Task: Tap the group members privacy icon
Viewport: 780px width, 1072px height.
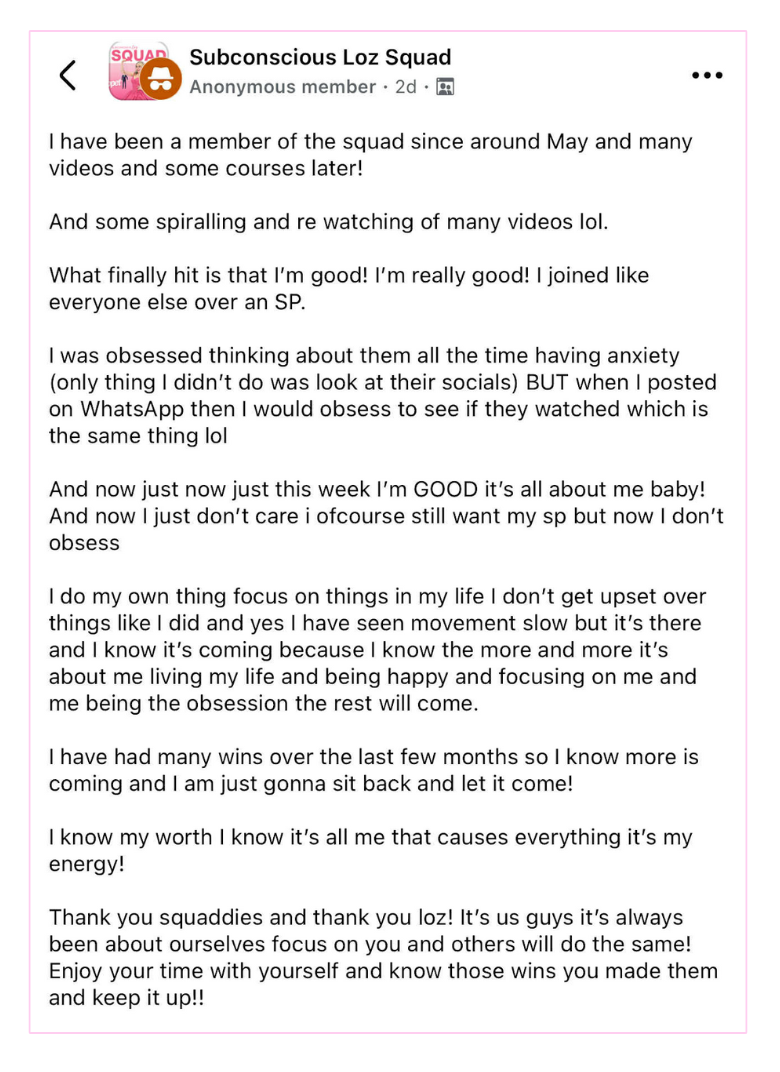Action: (445, 87)
